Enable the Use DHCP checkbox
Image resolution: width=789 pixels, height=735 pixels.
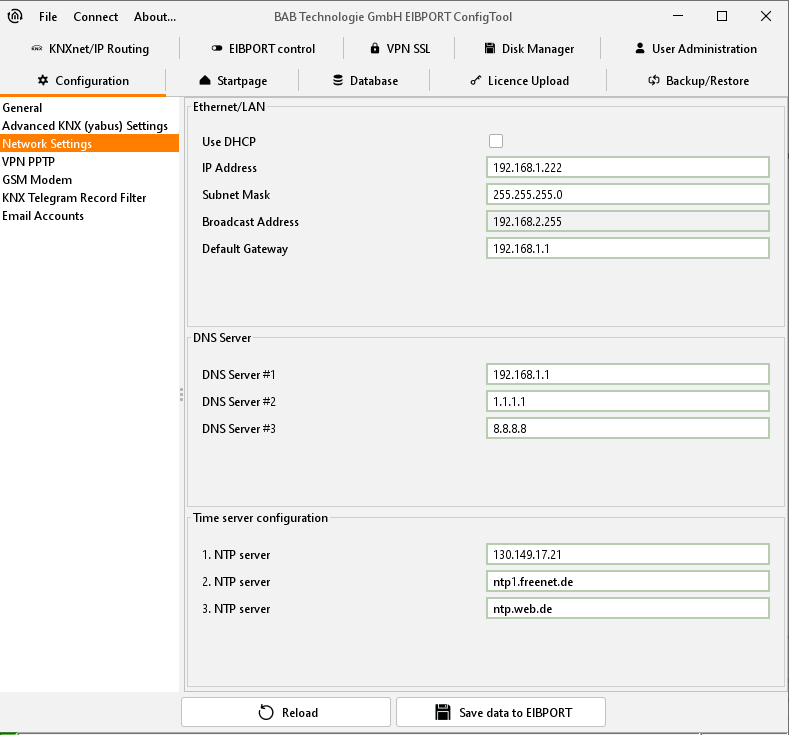[x=496, y=141]
